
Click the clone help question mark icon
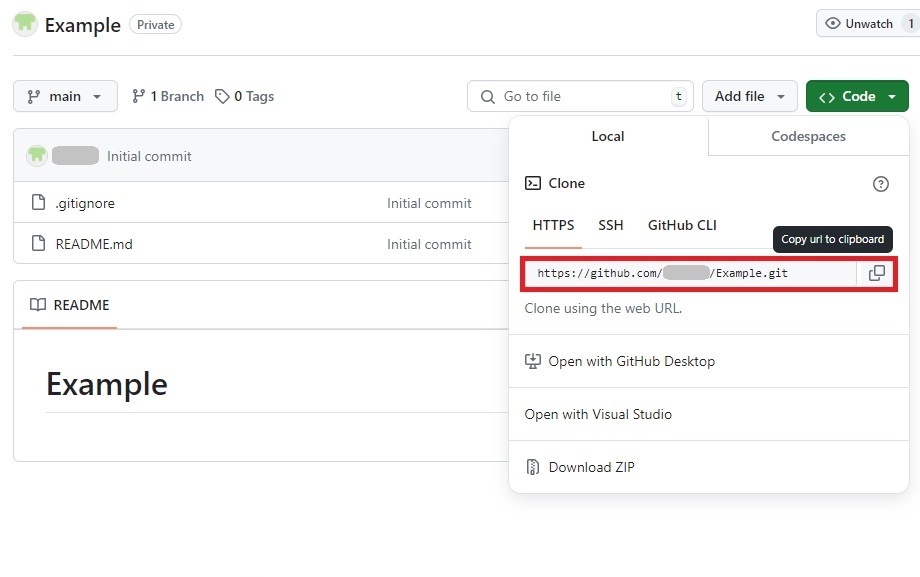click(x=880, y=184)
